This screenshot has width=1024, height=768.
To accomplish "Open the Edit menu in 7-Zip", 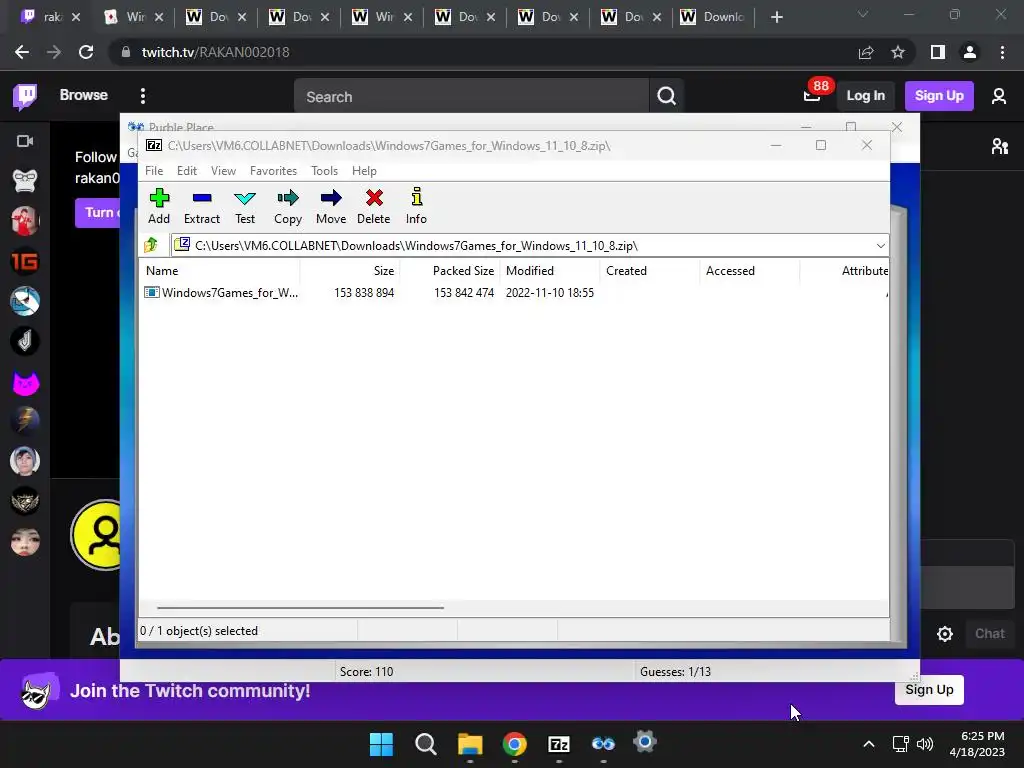I will pos(187,170).
